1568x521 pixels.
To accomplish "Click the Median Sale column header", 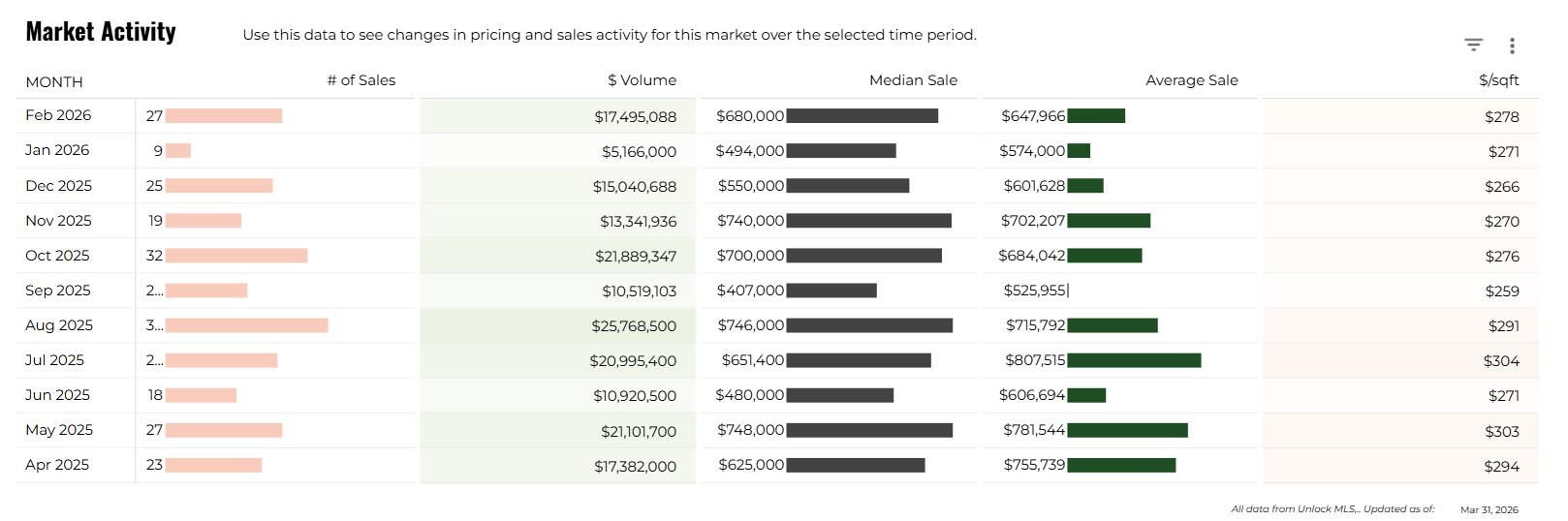I will coord(913,80).
